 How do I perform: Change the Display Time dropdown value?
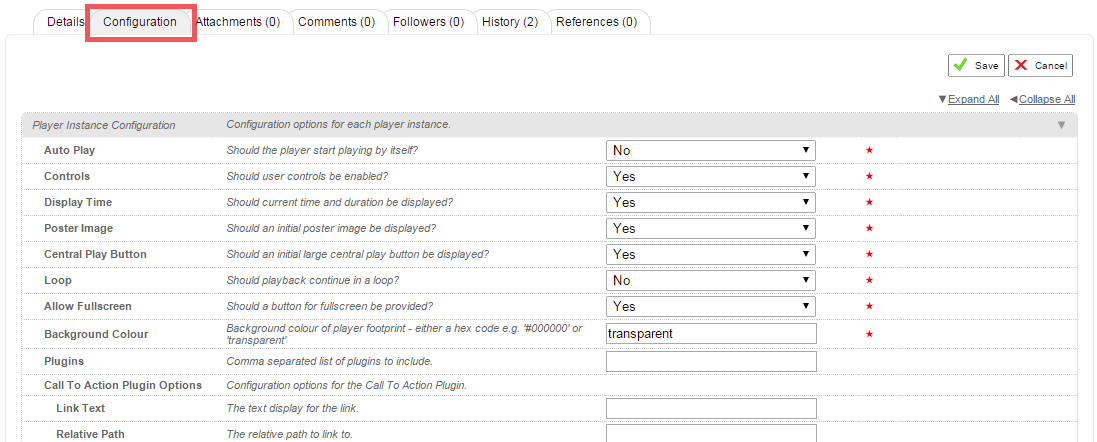pos(711,202)
